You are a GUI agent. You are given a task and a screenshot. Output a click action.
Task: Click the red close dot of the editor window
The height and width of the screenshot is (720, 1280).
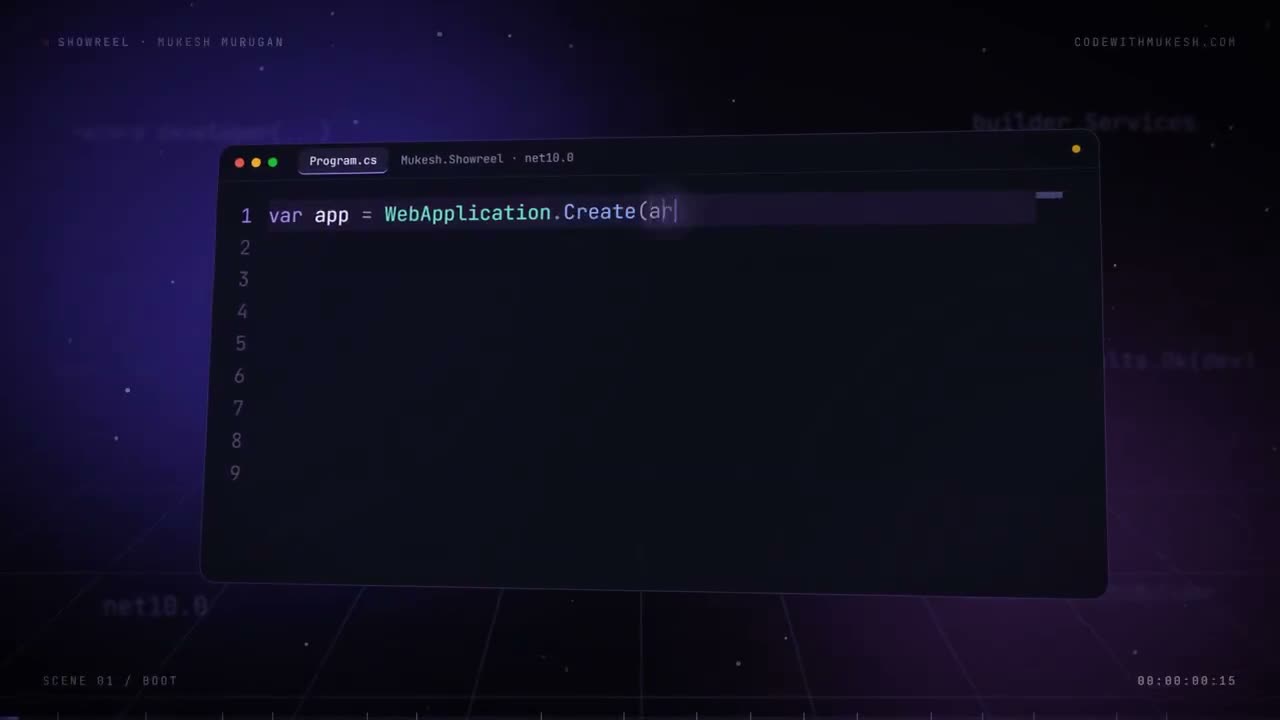tap(239, 162)
